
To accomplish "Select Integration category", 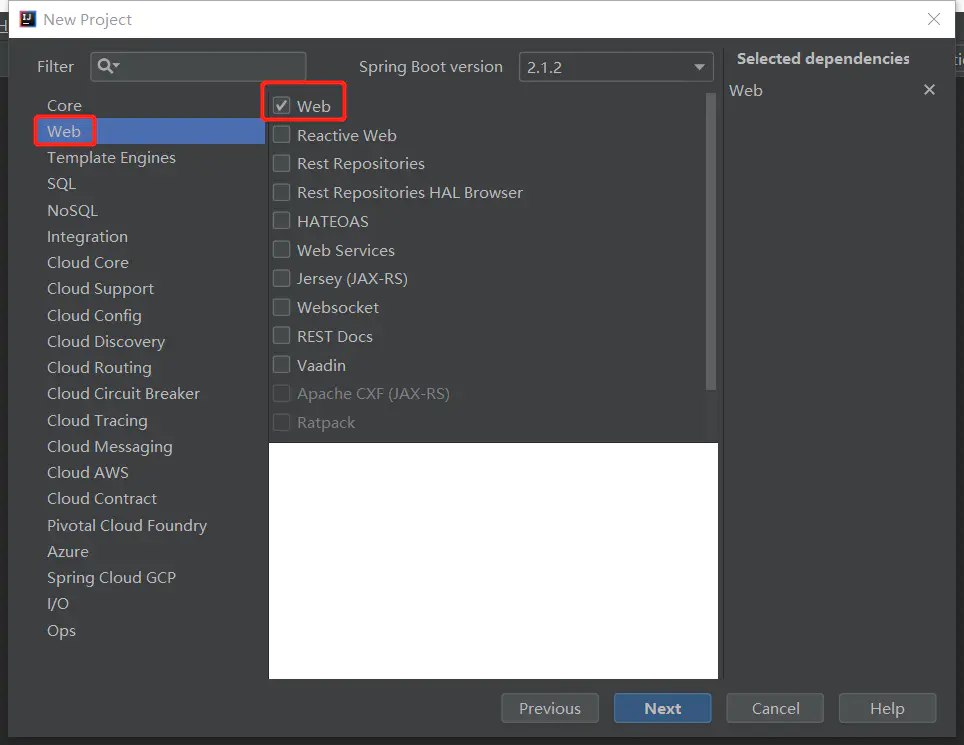I will click(x=87, y=237).
